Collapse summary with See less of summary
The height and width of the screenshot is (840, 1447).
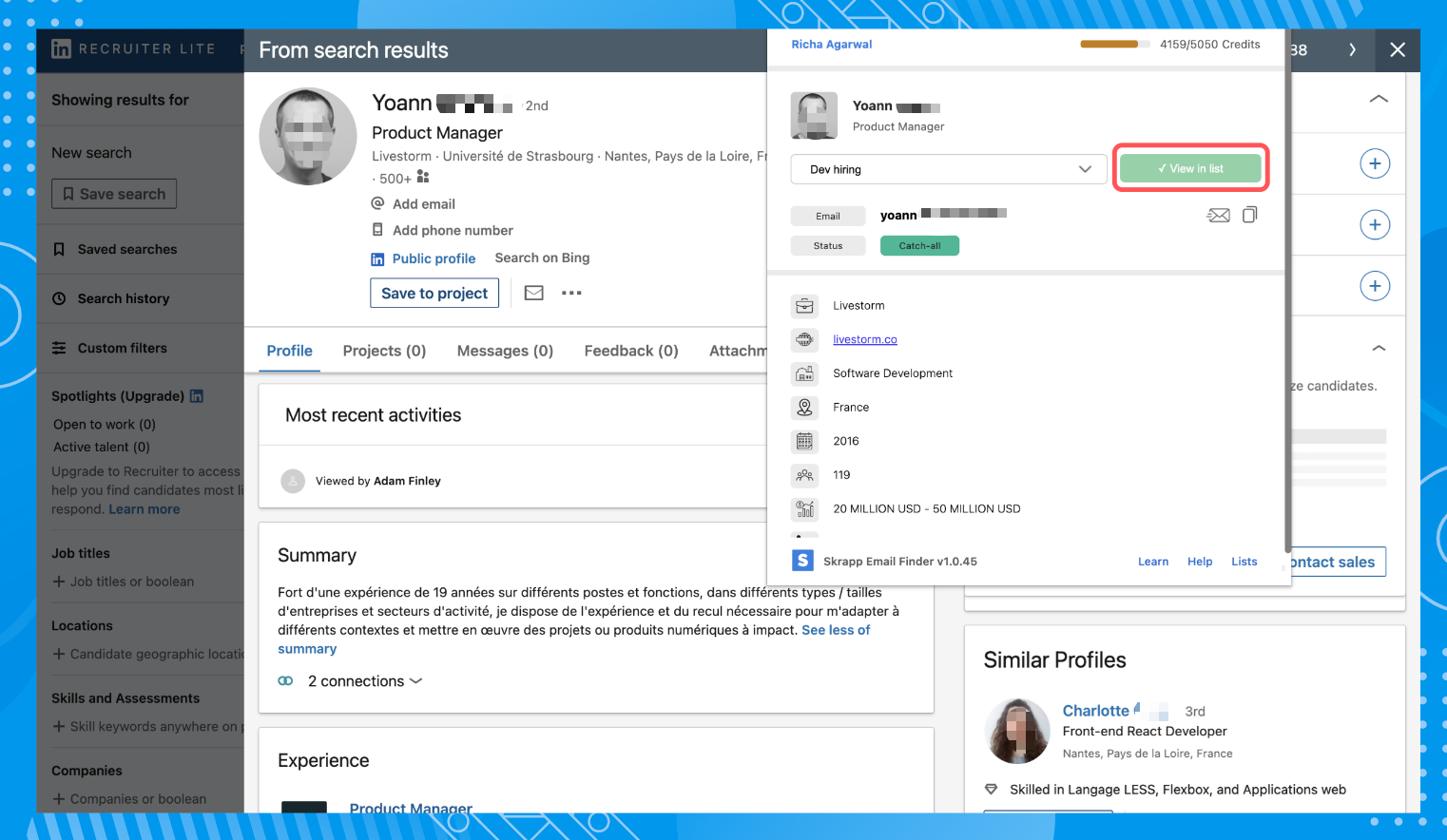837,630
